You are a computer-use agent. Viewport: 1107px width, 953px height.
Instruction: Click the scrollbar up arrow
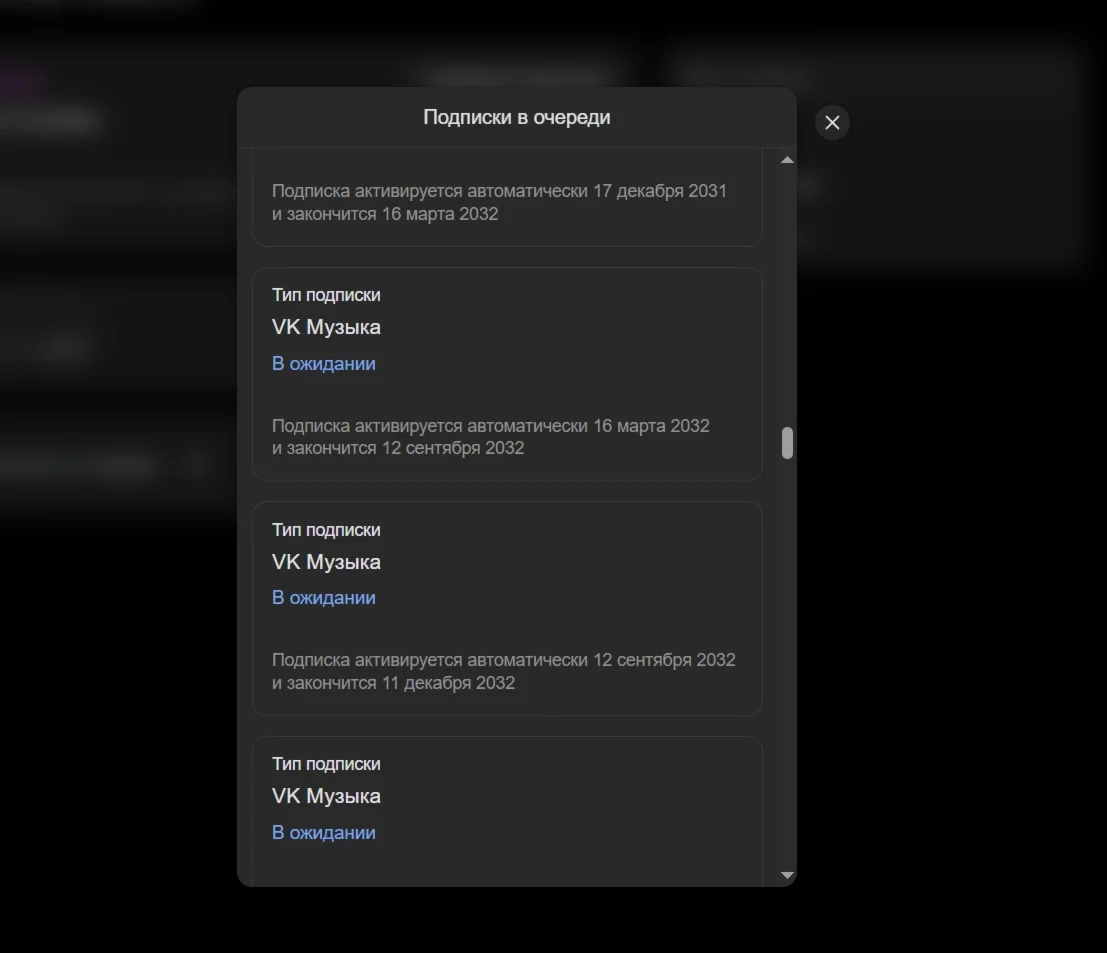tap(787, 160)
